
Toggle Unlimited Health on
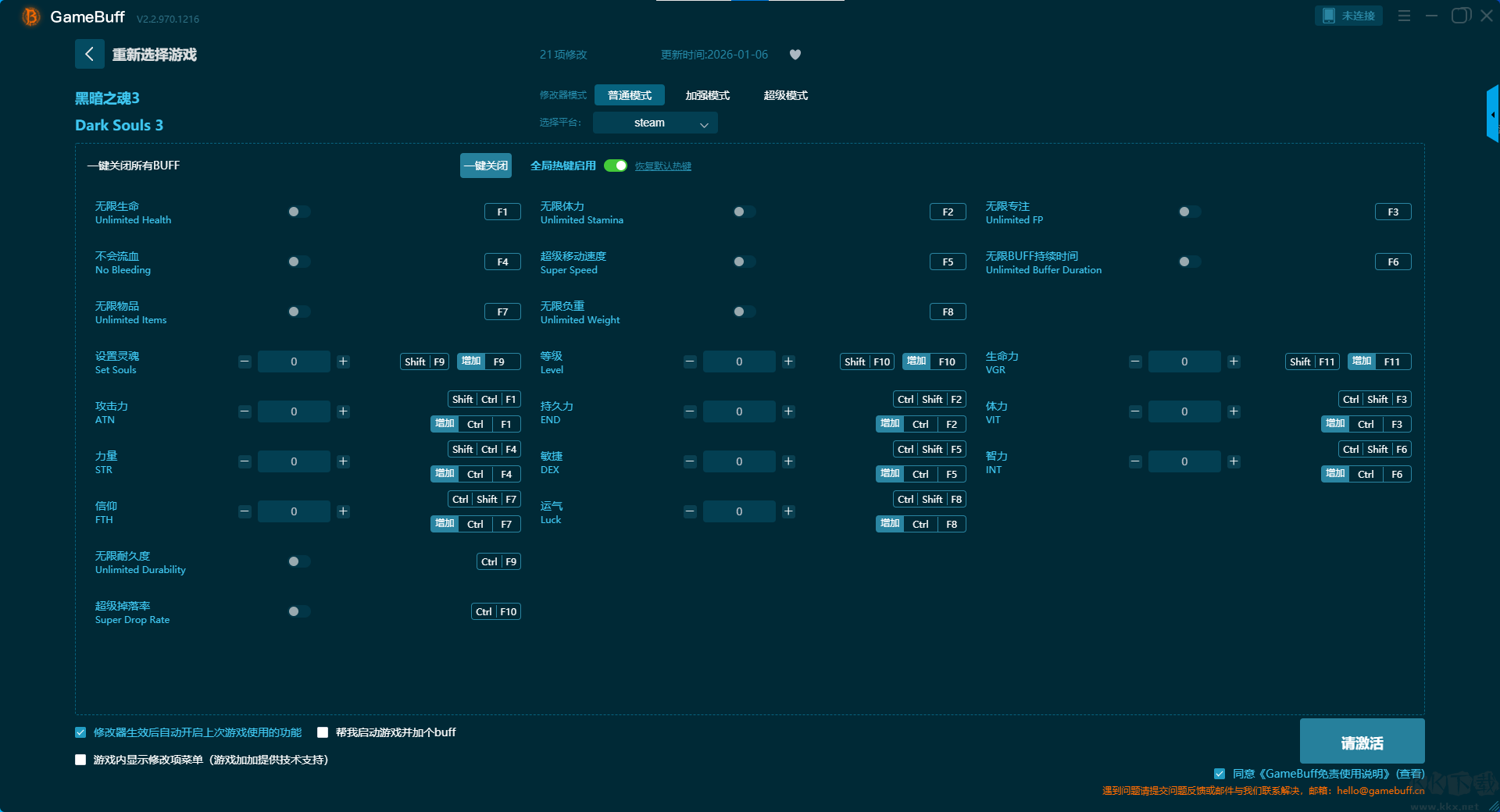coord(298,212)
